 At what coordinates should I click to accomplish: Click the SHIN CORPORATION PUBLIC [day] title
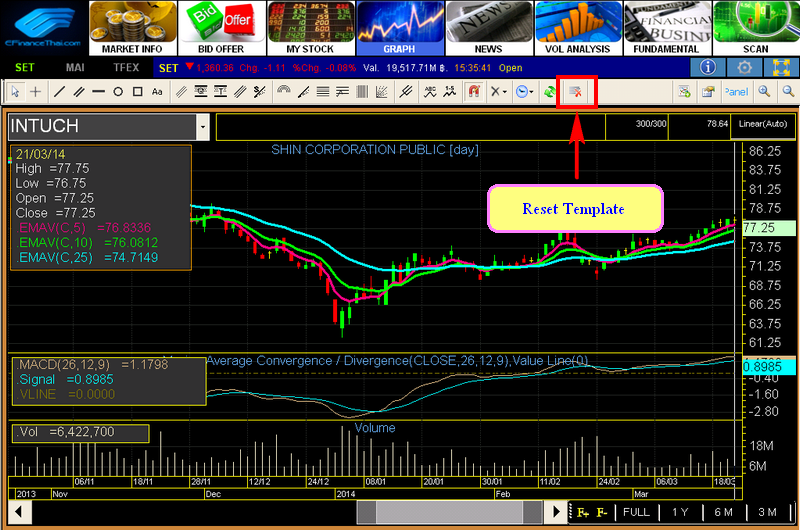coord(374,150)
